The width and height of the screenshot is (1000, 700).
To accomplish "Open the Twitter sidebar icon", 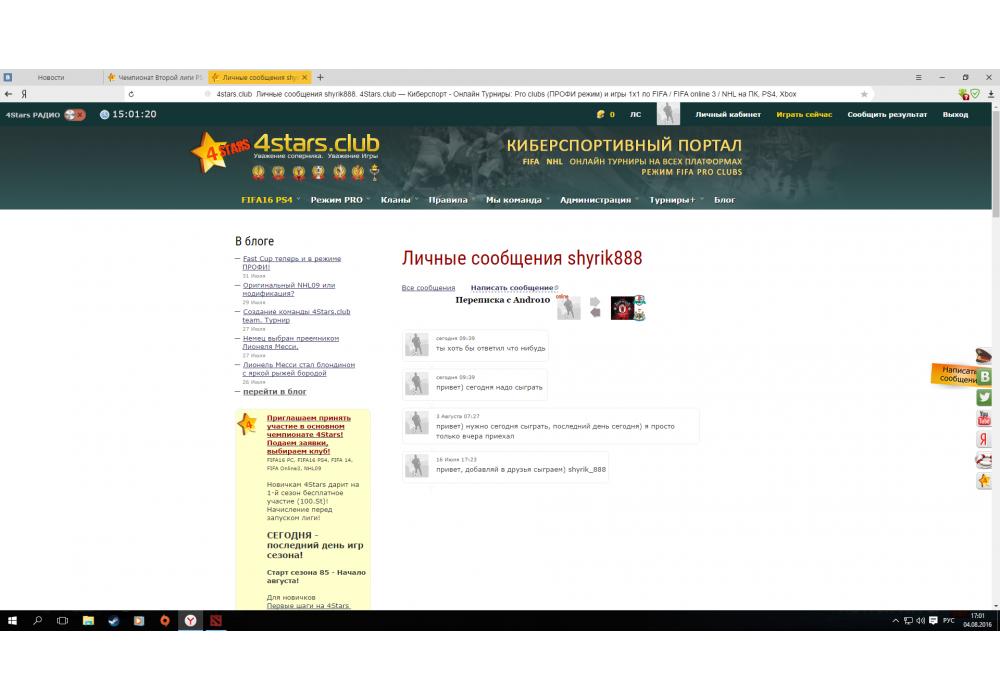I will tap(985, 397).
